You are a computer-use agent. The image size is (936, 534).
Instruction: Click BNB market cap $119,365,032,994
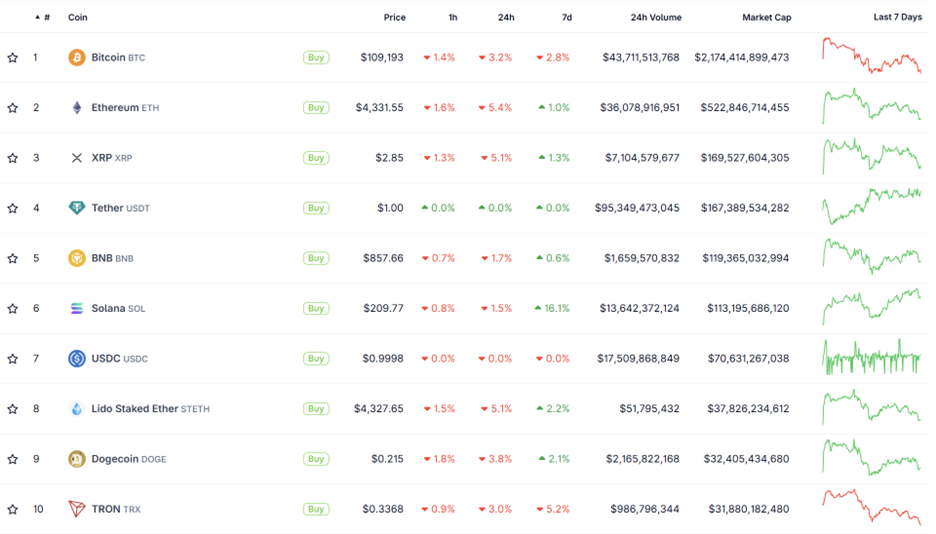coord(746,258)
